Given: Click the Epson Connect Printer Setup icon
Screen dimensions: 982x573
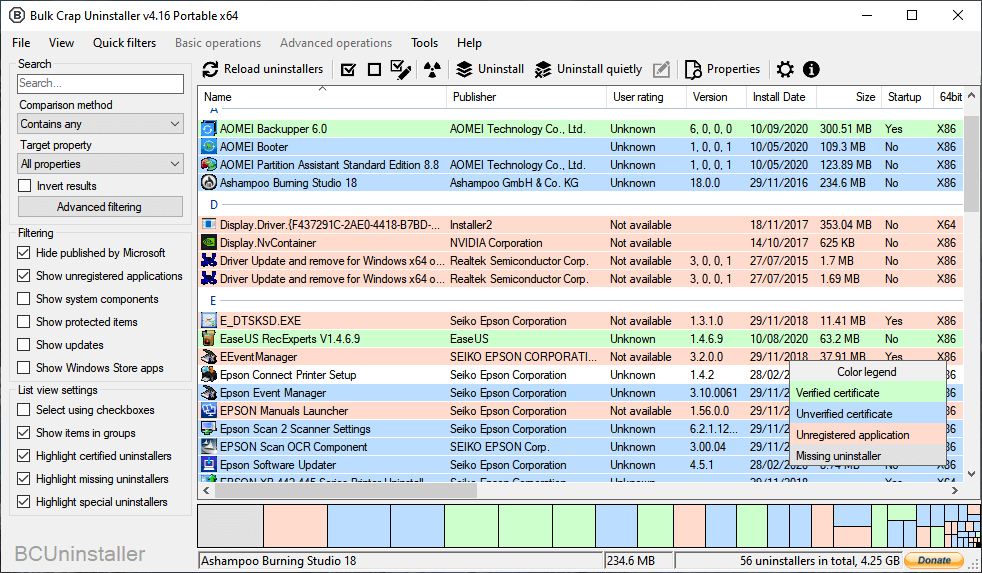Looking at the screenshot, I should (x=209, y=375).
